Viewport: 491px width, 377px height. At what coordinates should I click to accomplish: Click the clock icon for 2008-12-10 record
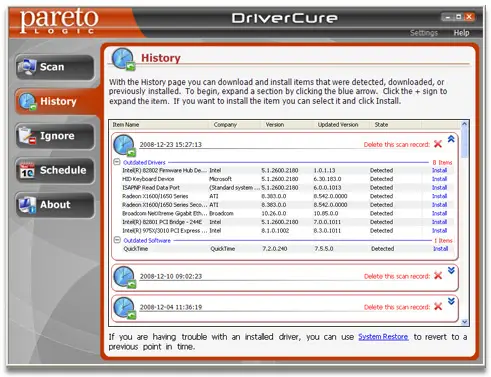point(125,277)
